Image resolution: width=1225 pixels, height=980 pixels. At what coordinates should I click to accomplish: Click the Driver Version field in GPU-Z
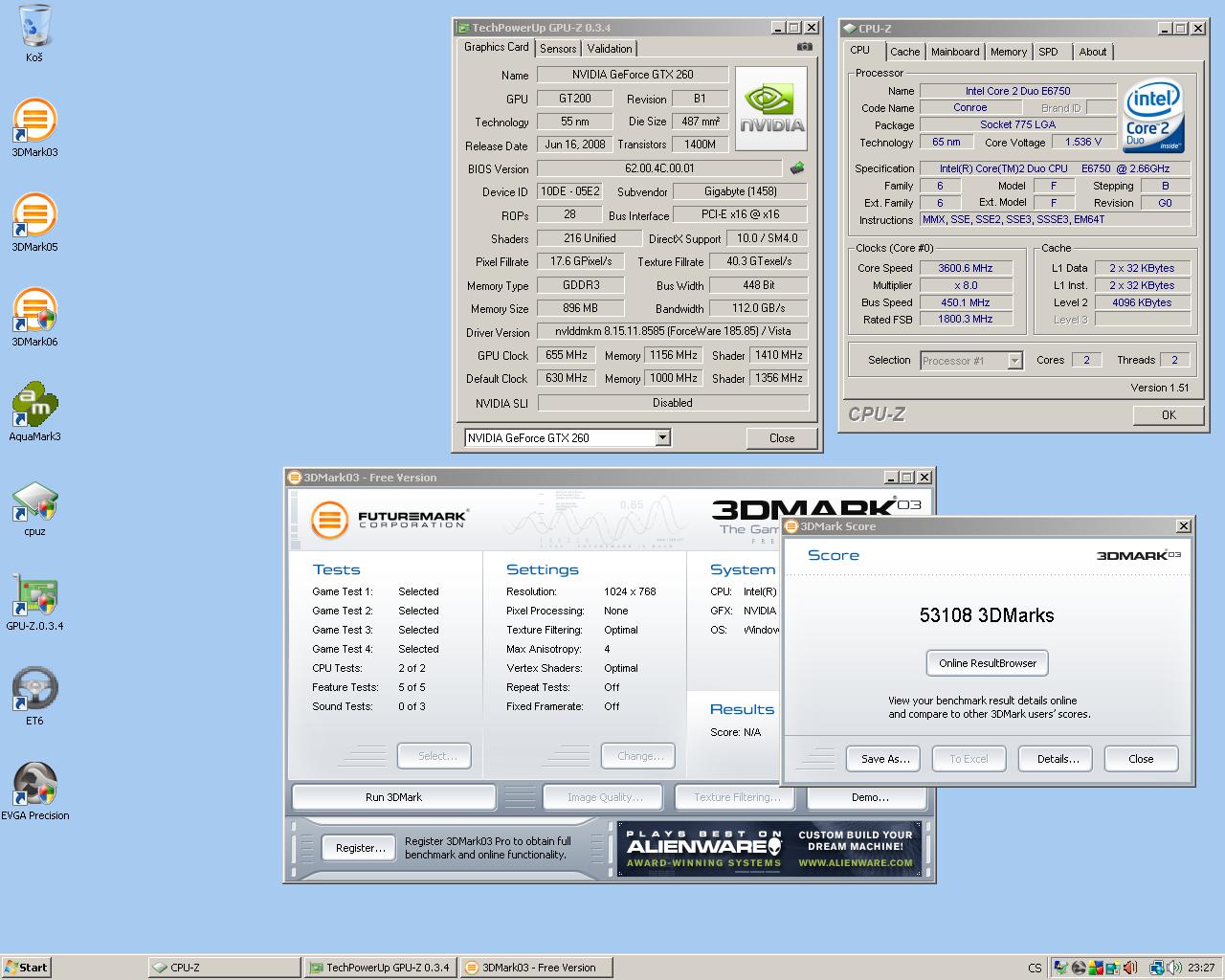673,332
